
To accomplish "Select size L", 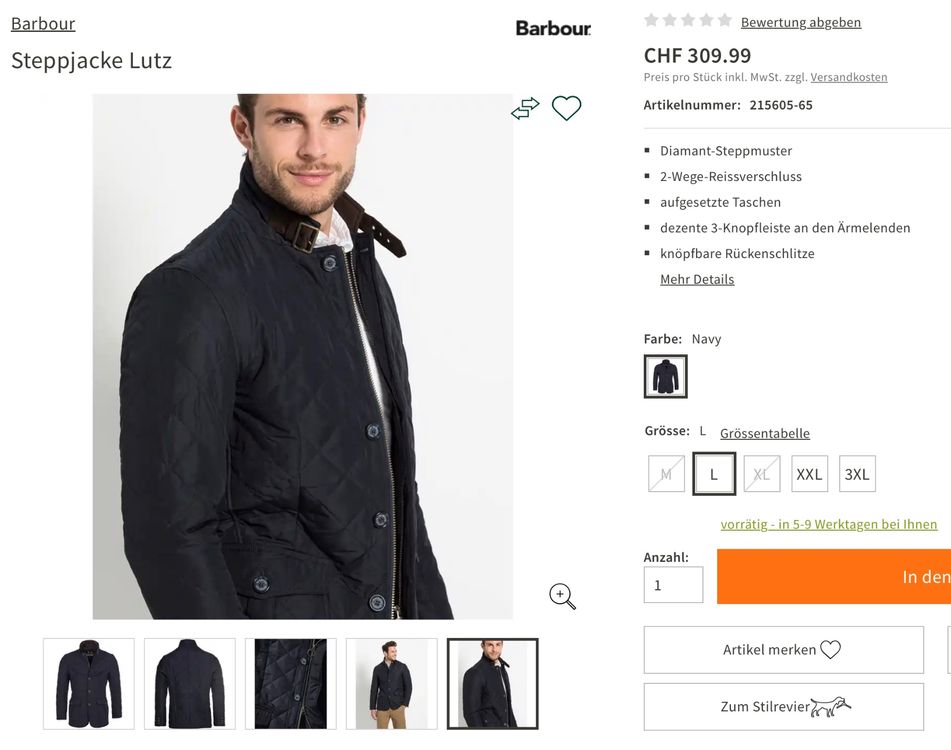I will coord(714,474).
